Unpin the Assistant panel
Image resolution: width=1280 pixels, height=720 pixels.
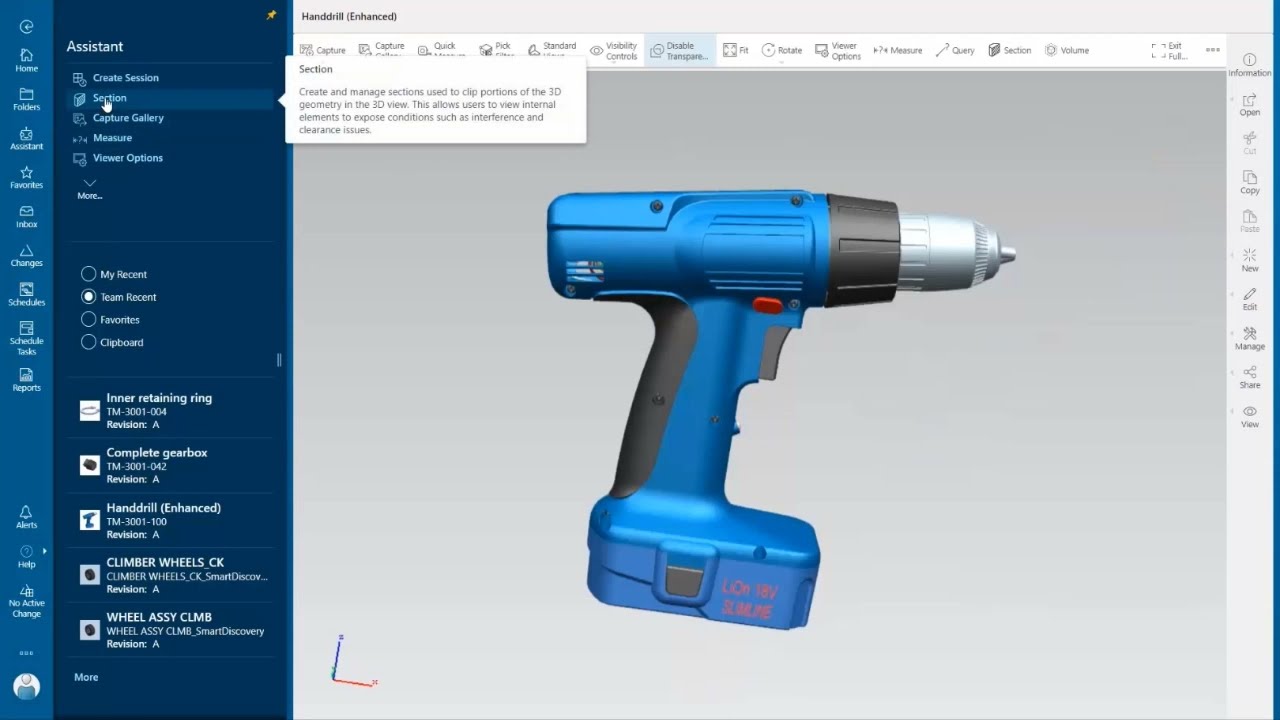271,15
